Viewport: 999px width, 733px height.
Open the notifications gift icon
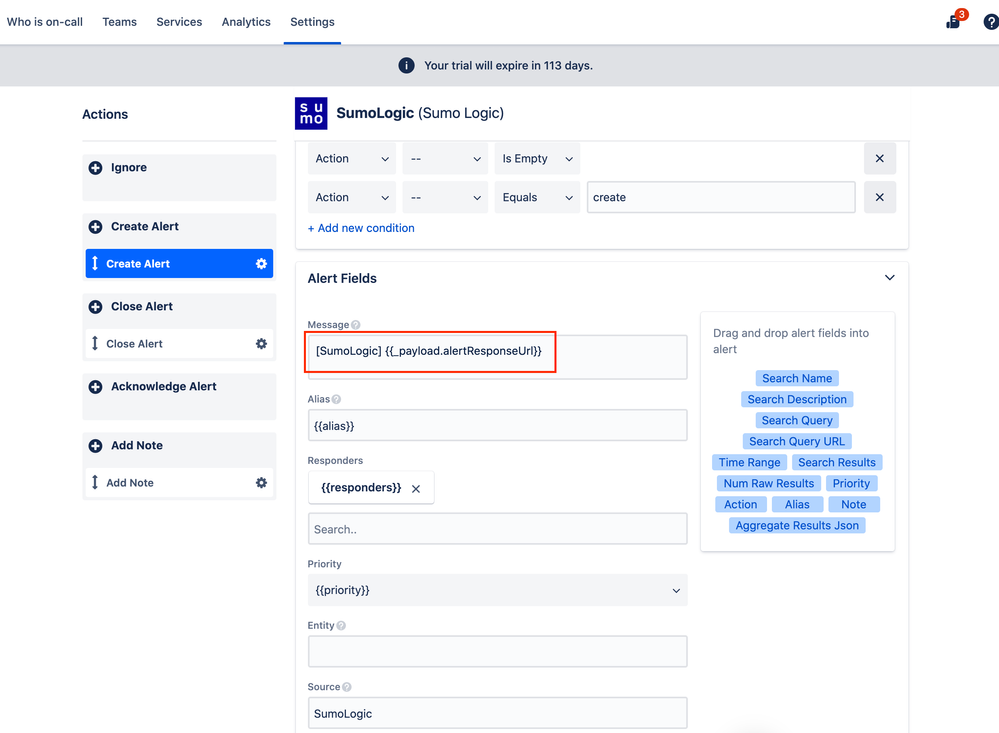click(x=953, y=22)
